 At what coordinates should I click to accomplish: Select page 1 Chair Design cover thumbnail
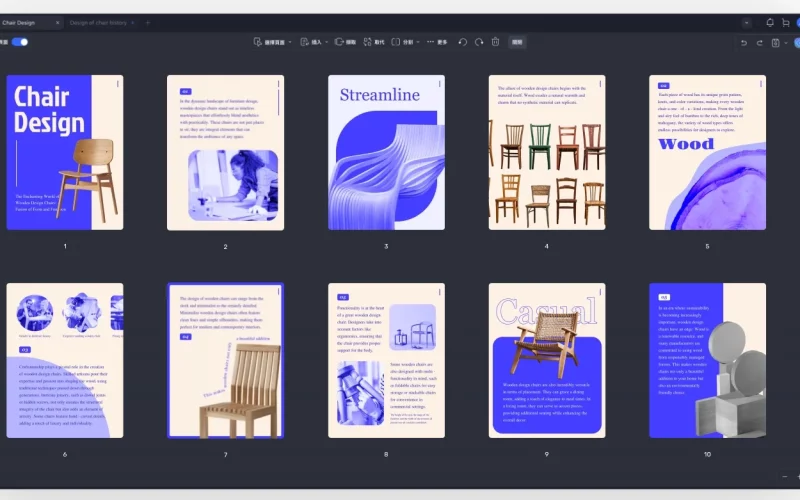[x=65, y=153]
